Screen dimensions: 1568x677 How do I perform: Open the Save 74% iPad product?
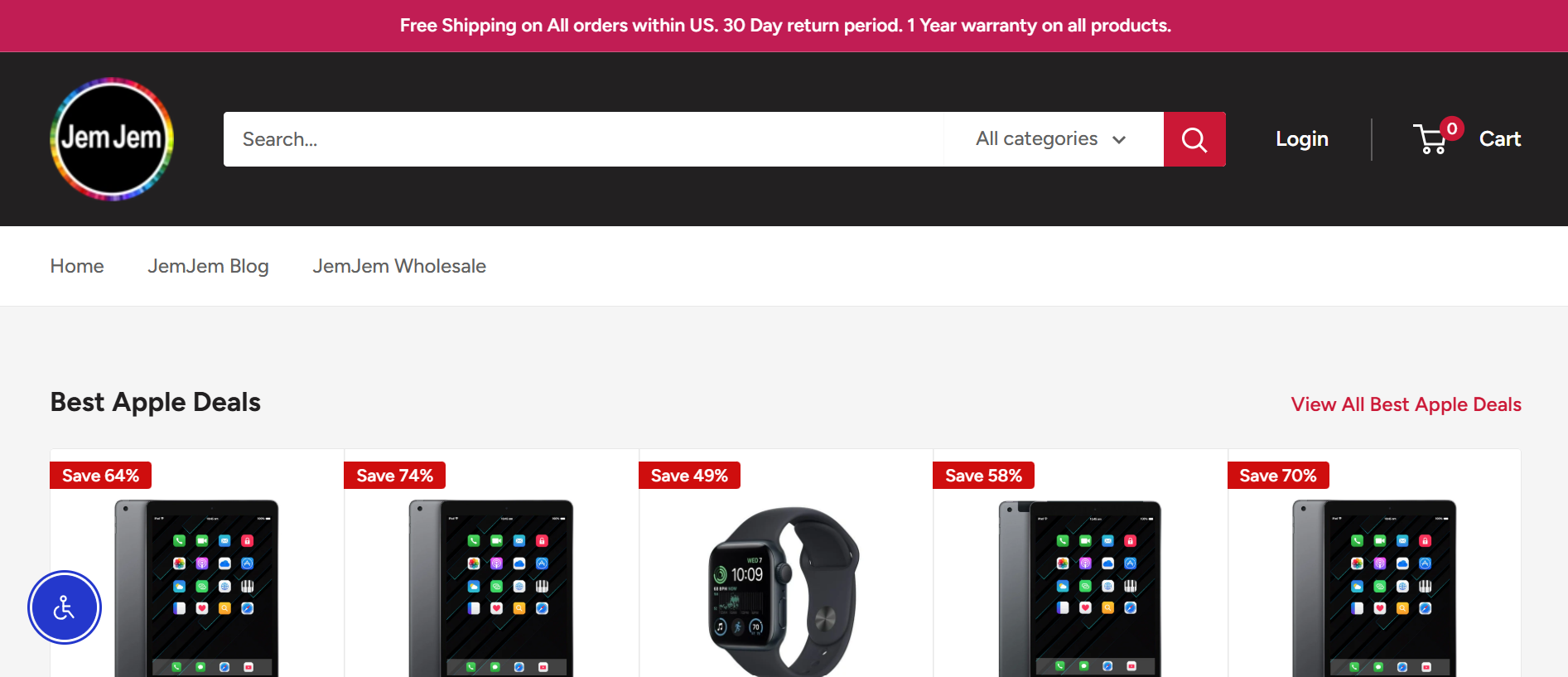pos(491,588)
